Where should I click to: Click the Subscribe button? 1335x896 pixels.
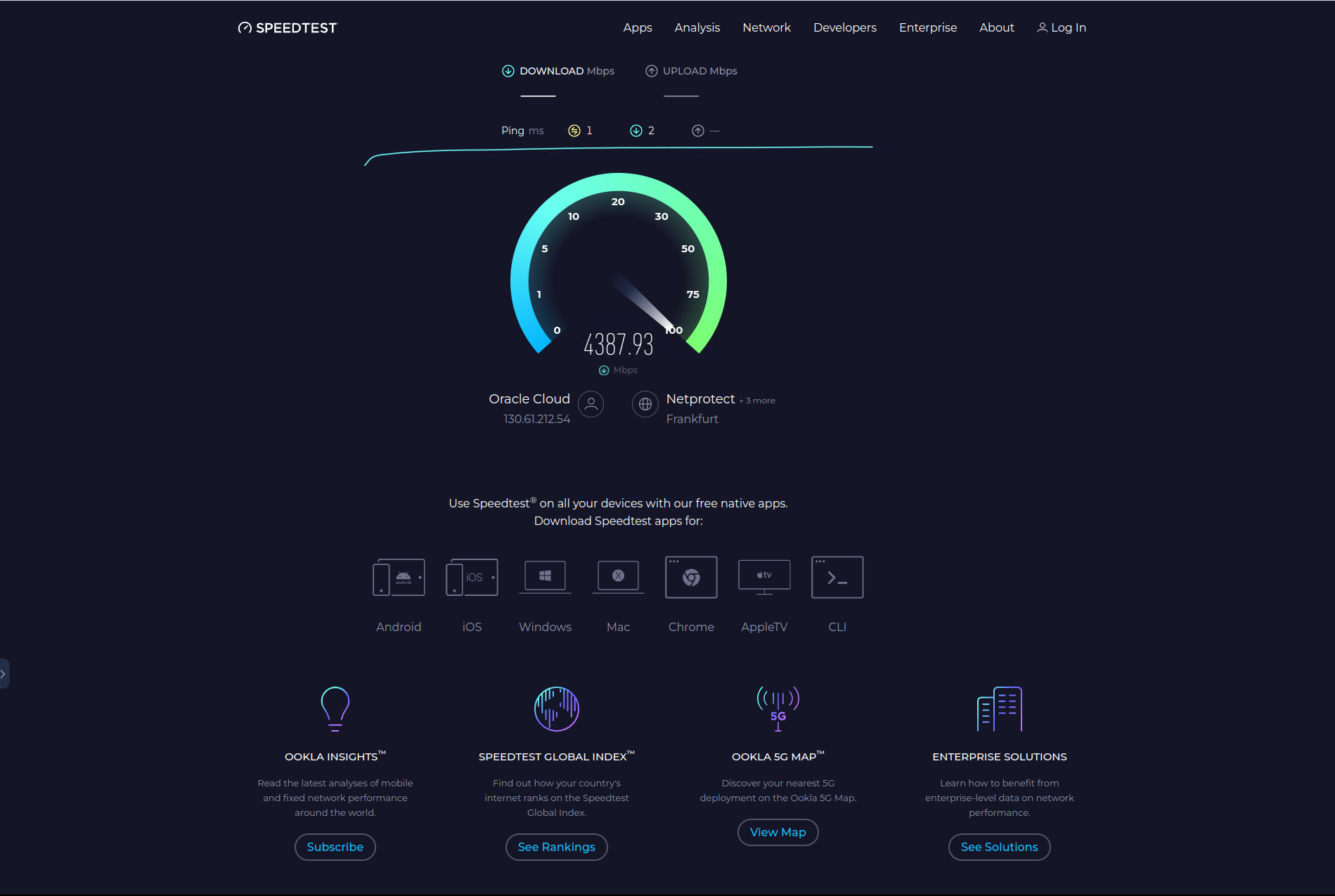coord(335,847)
